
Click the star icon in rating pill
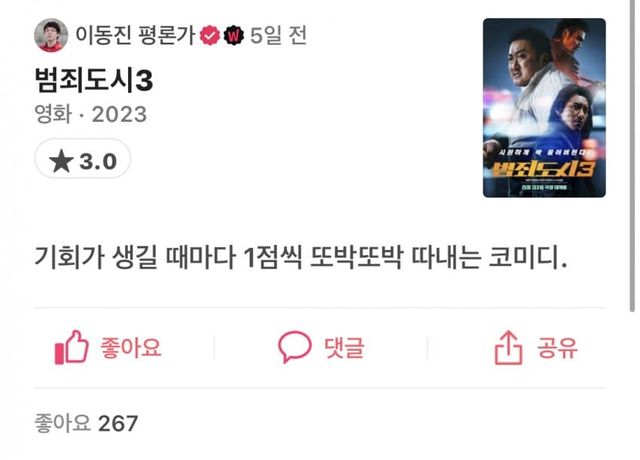[x=61, y=160]
